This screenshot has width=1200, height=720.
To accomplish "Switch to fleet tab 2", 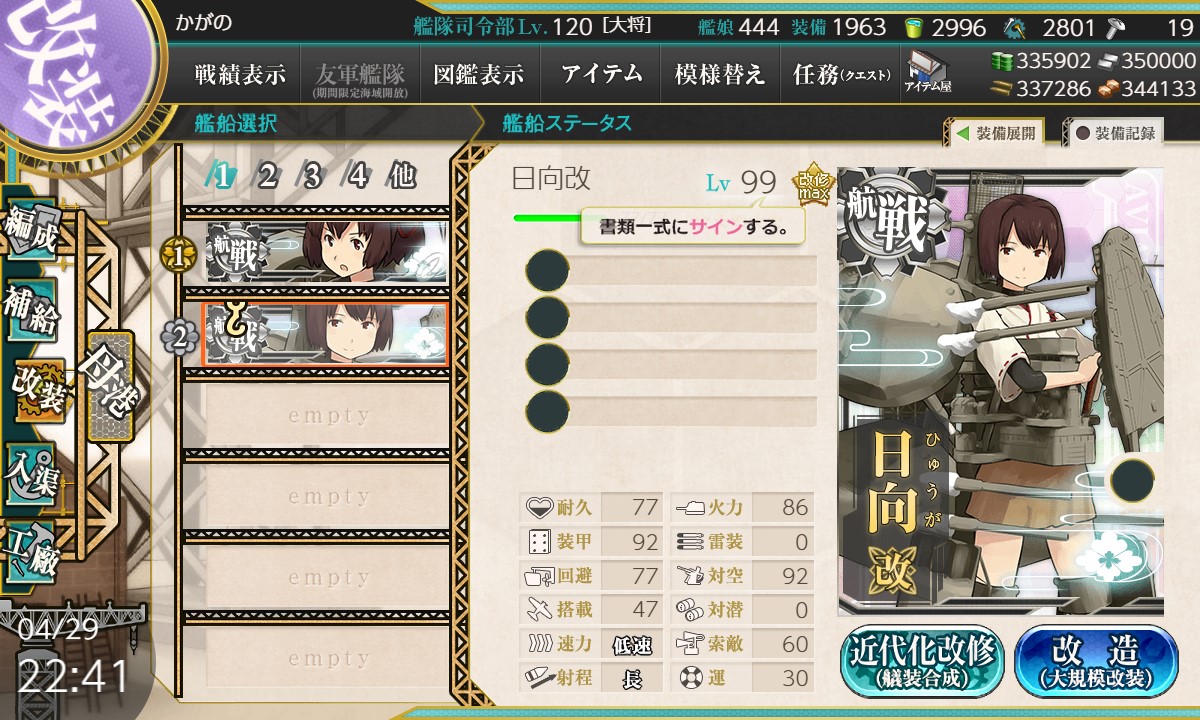I will click(267, 176).
